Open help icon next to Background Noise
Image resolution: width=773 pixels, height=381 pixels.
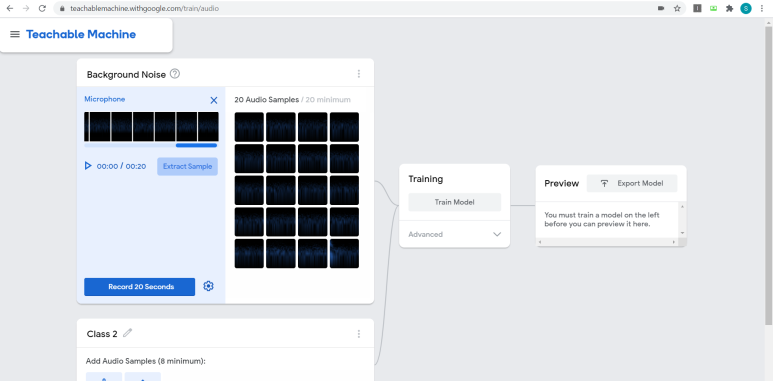coord(175,74)
